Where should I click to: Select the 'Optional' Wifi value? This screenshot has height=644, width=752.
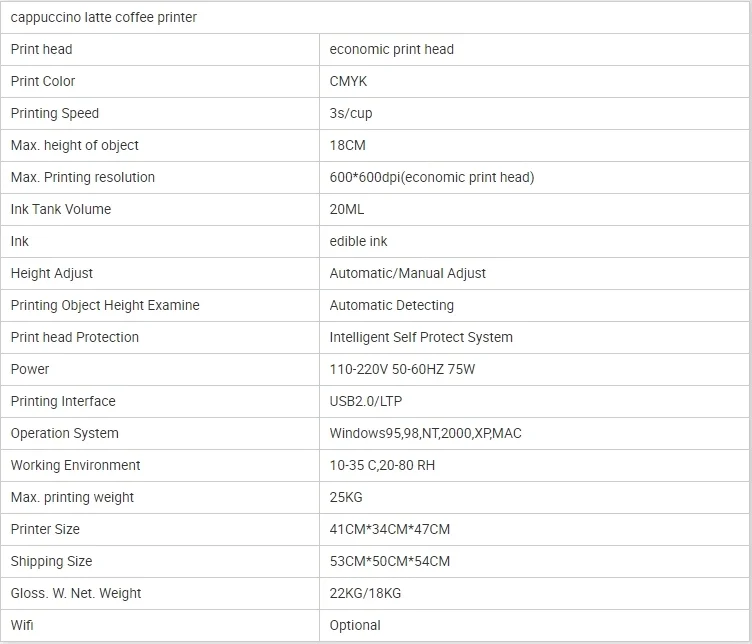click(355, 625)
